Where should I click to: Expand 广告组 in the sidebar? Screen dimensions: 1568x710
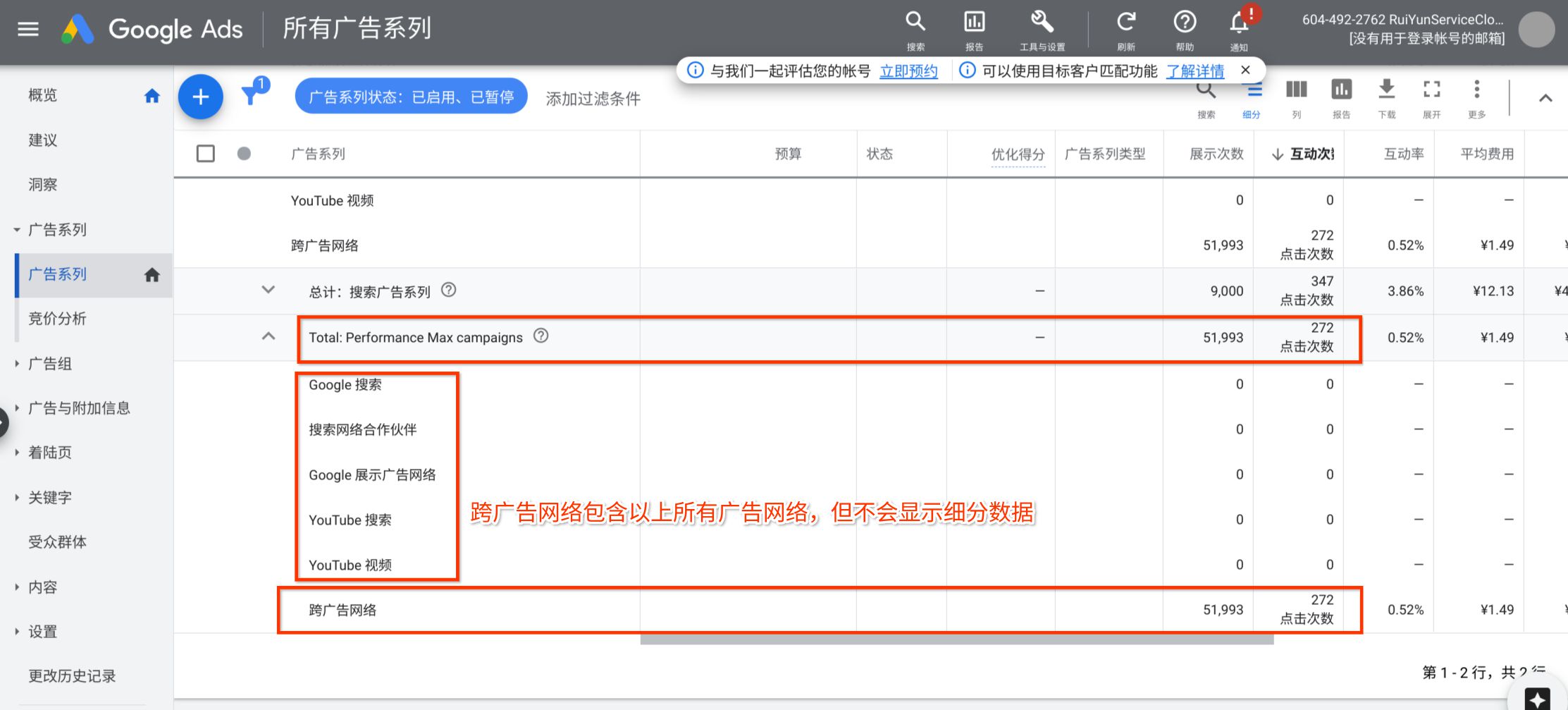tap(17, 364)
